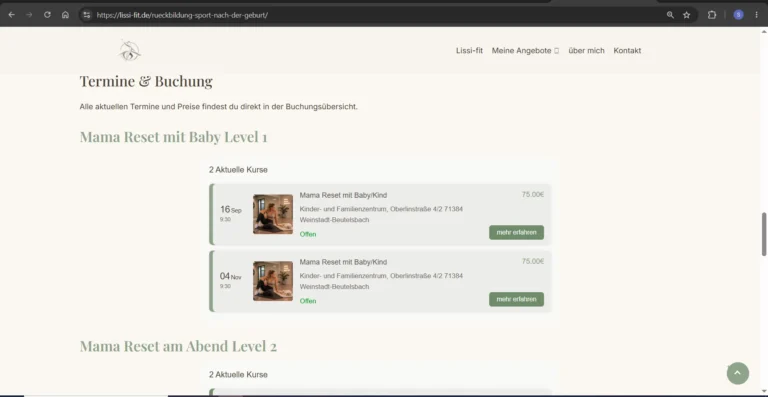Open the browser extensions puzzle icon

(x=712, y=15)
